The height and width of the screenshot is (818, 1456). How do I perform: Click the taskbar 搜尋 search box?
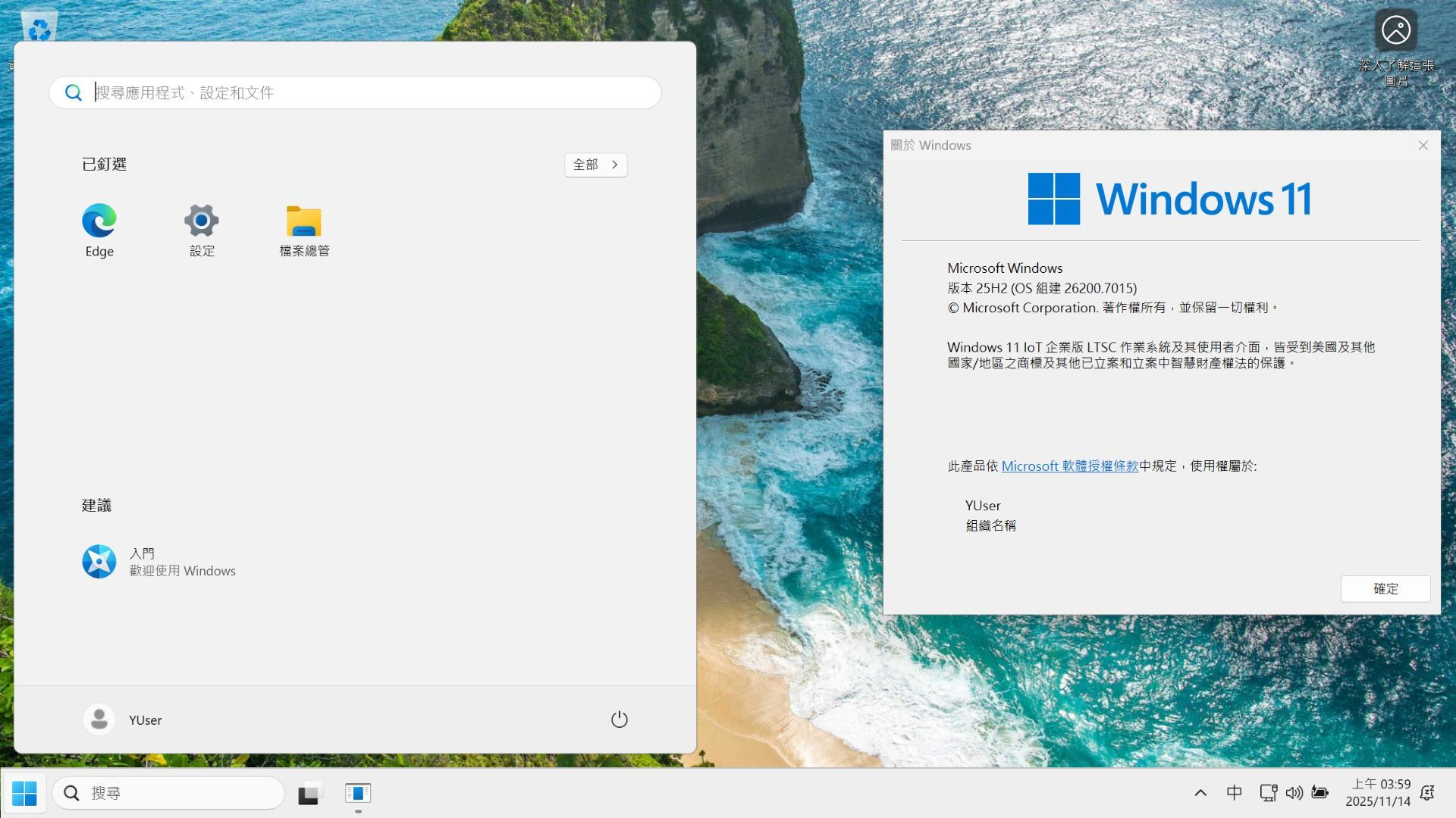[168, 793]
